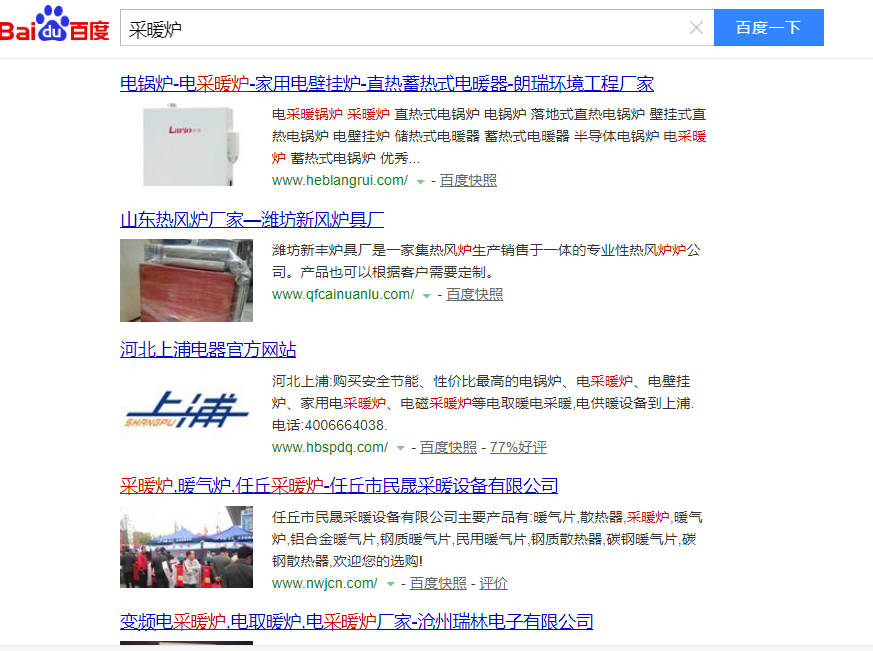Click the search field containing 采暖炉
Screen dimensions: 873x651
(x=400, y=28)
